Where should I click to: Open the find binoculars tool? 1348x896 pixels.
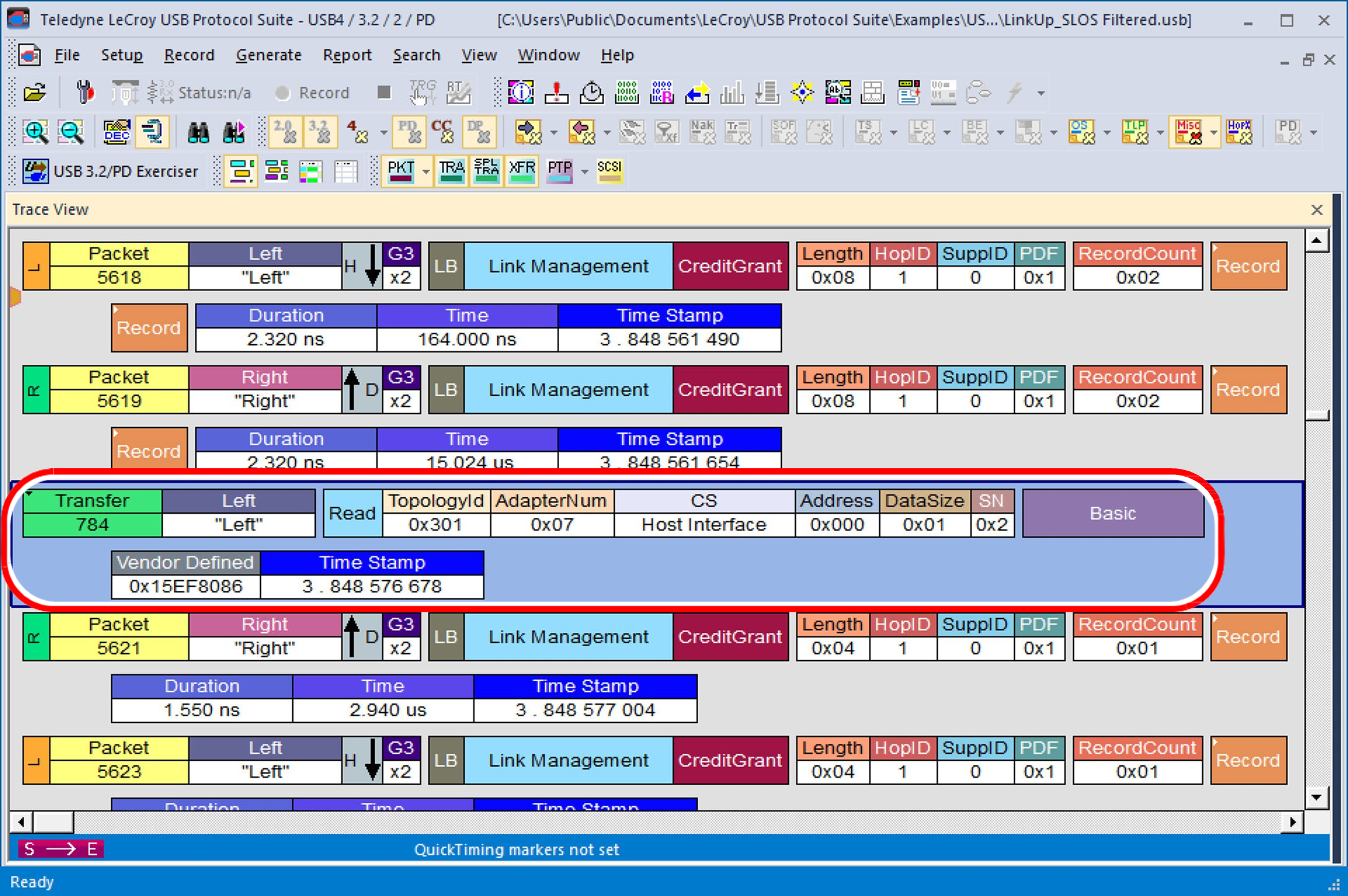(198, 132)
